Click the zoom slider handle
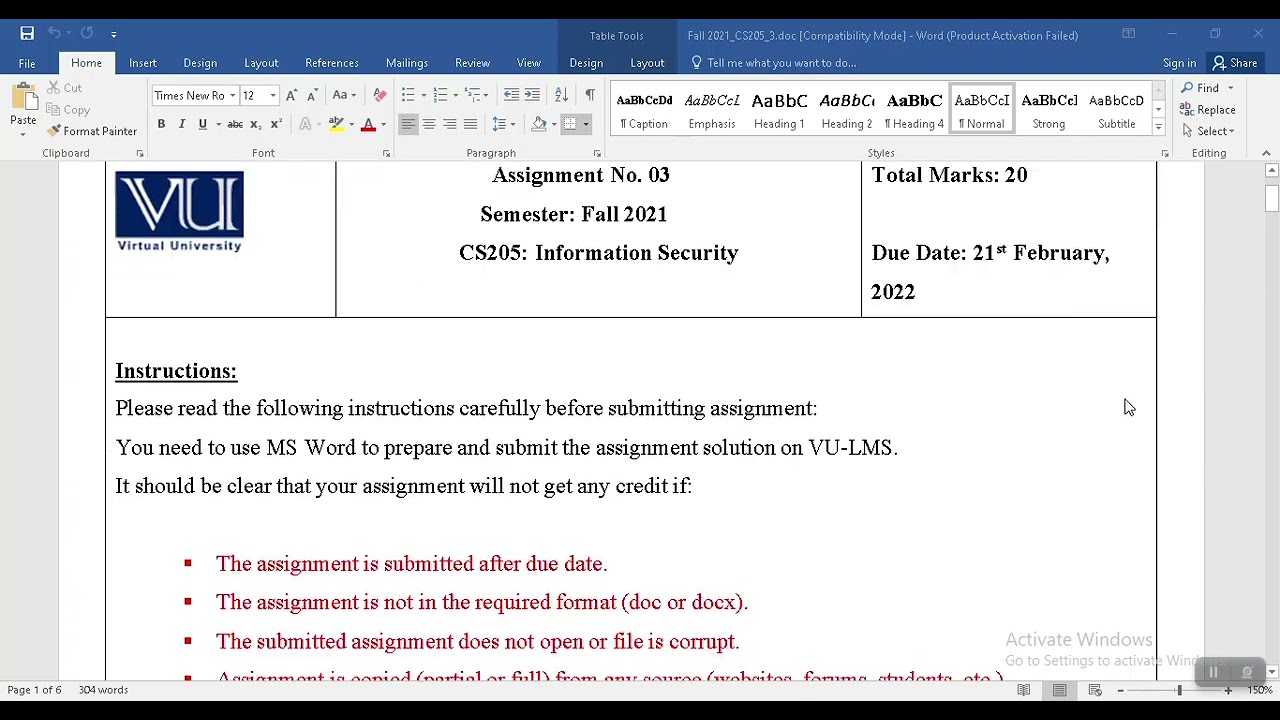The image size is (1280, 720). (1180, 690)
